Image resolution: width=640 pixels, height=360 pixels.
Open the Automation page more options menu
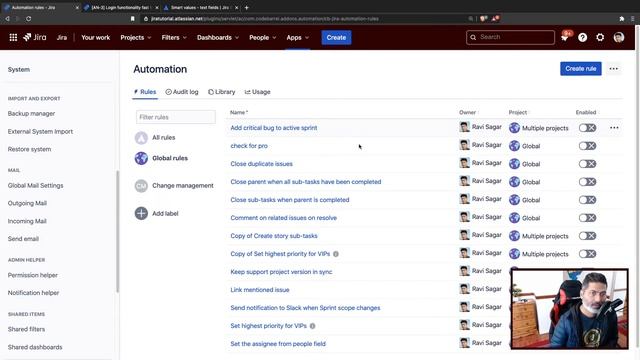[613, 69]
